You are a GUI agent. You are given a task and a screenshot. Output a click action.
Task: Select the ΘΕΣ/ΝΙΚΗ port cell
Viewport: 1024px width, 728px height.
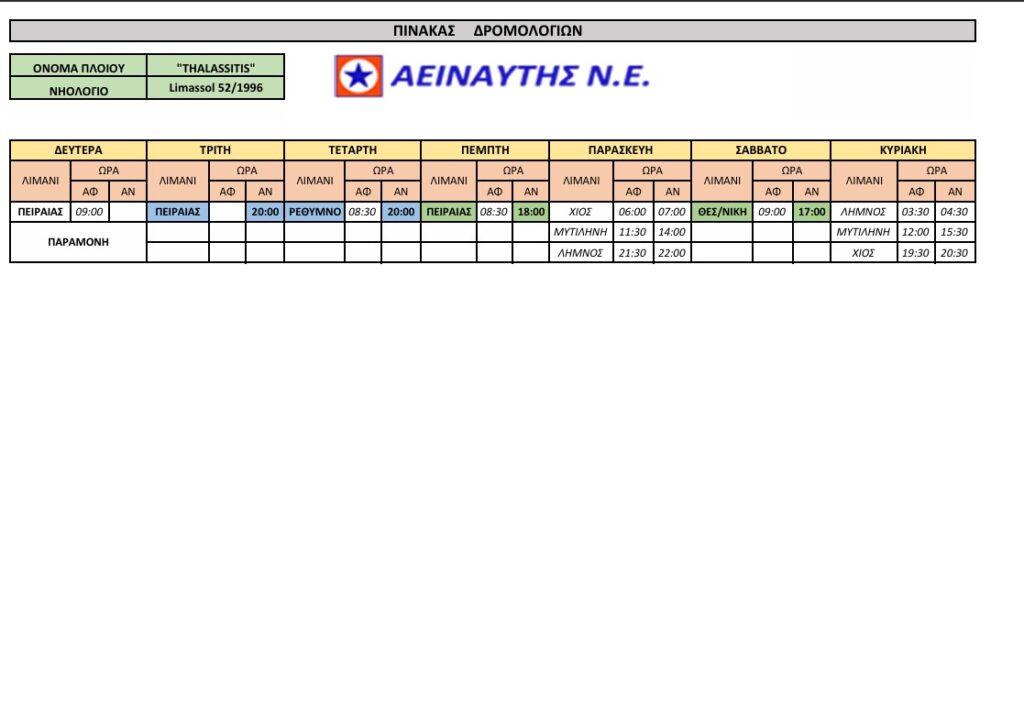point(722,212)
